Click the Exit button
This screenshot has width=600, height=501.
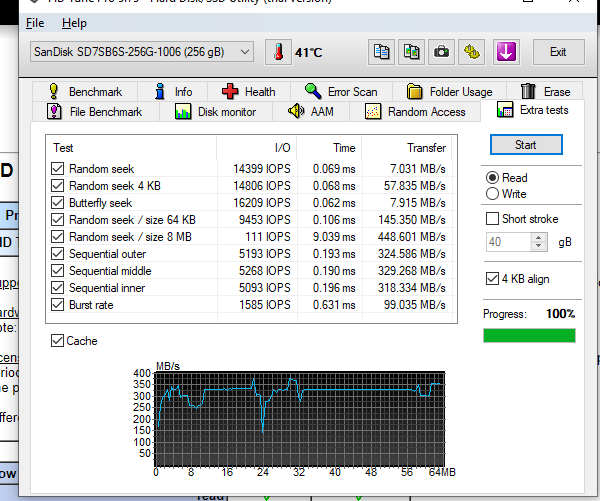click(x=558, y=52)
